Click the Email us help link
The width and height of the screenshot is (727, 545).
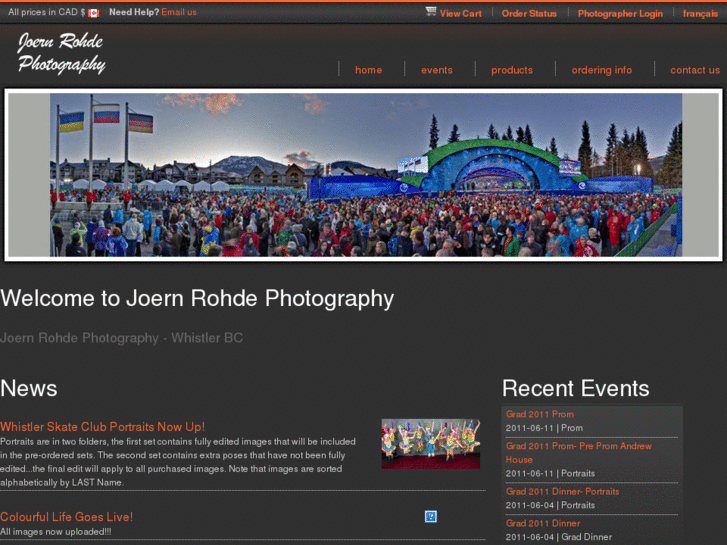179,12
